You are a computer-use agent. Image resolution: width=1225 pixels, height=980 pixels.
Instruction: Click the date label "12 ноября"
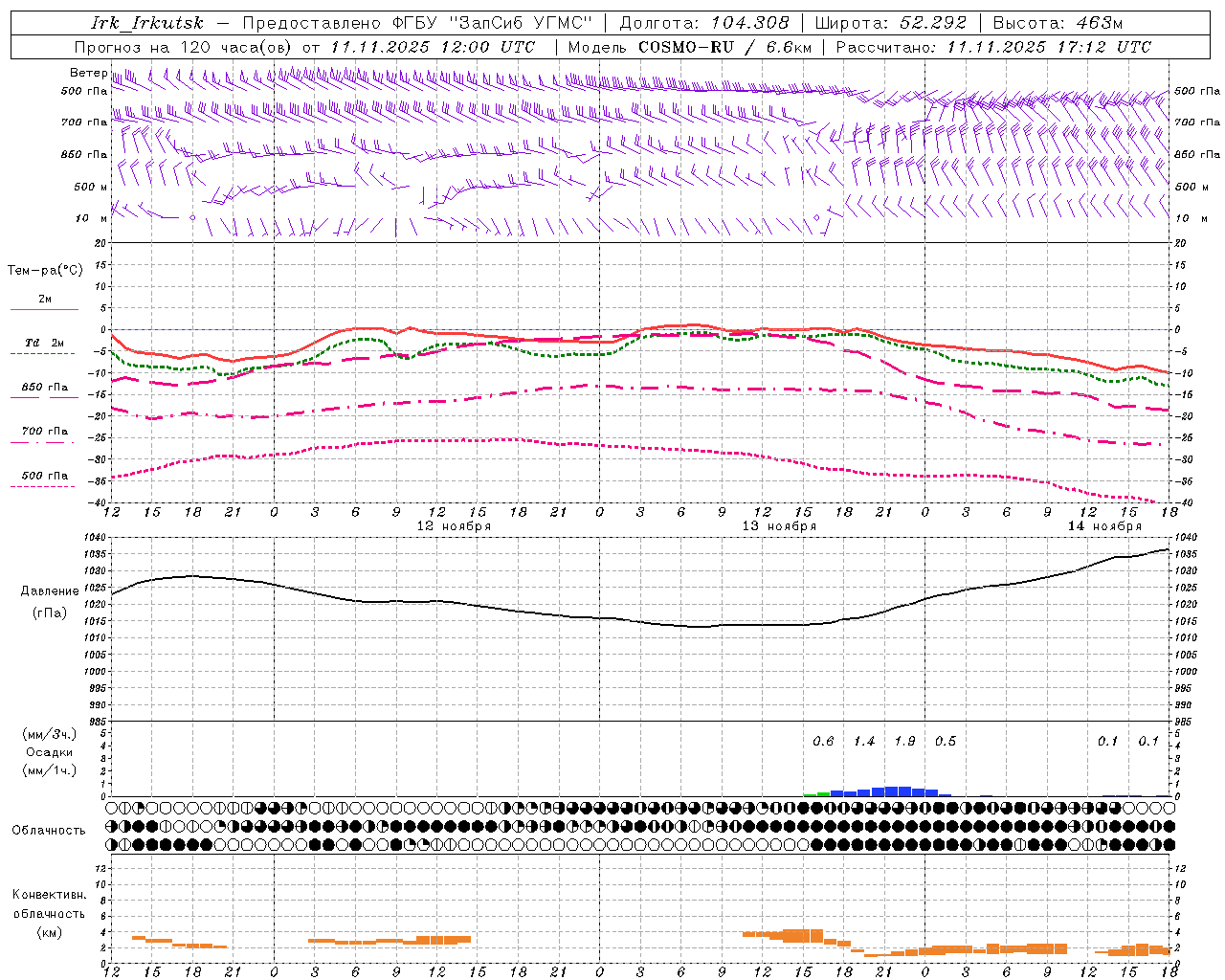[x=454, y=526]
